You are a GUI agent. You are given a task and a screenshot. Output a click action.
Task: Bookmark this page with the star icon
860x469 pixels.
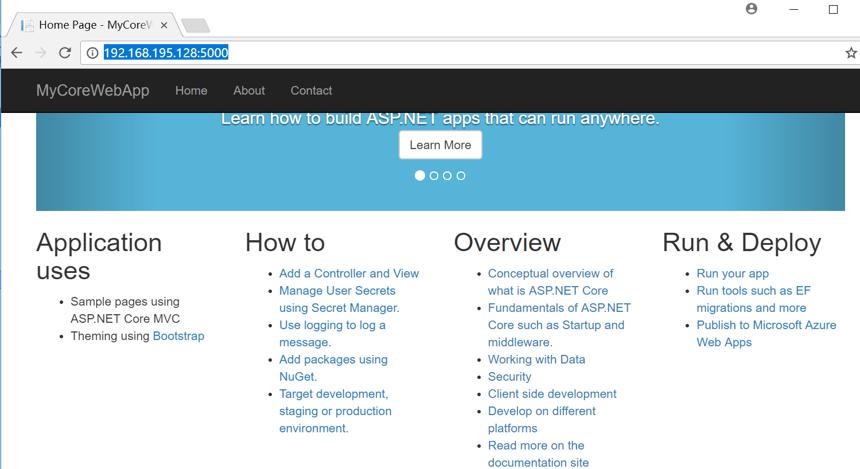coord(851,53)
